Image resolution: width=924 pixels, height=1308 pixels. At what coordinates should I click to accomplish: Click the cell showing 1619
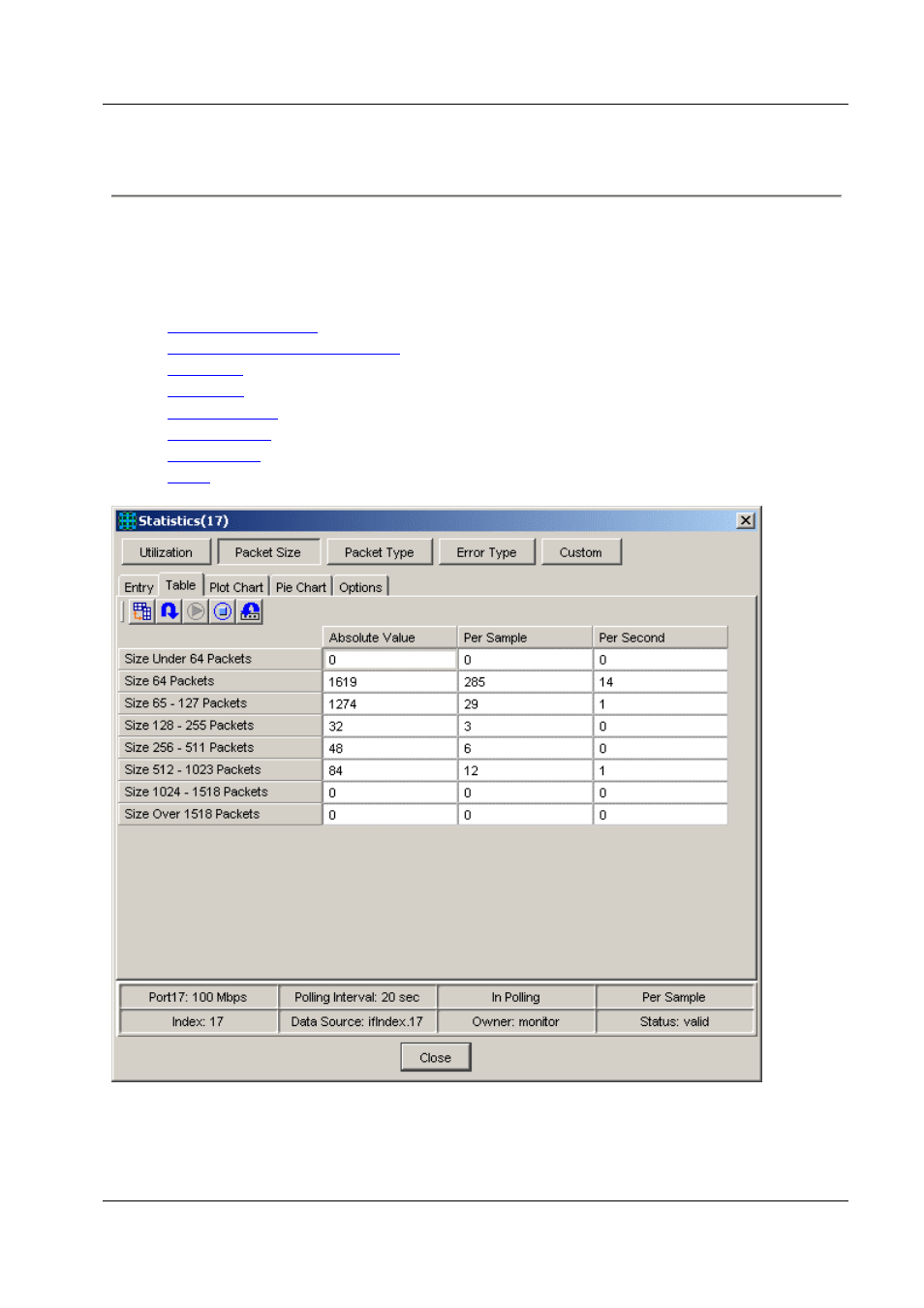(389, 682)
